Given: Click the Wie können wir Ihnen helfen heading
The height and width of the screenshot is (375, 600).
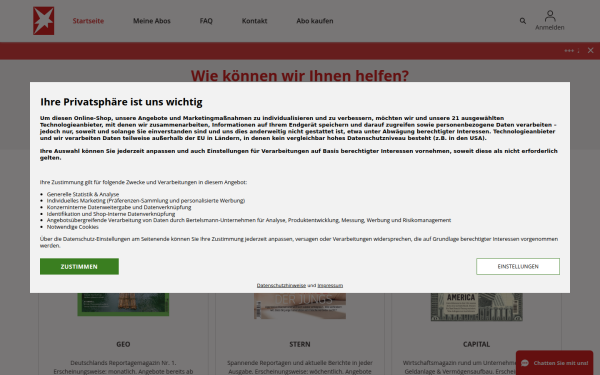Looking at the screenshot, I should 300,75.
